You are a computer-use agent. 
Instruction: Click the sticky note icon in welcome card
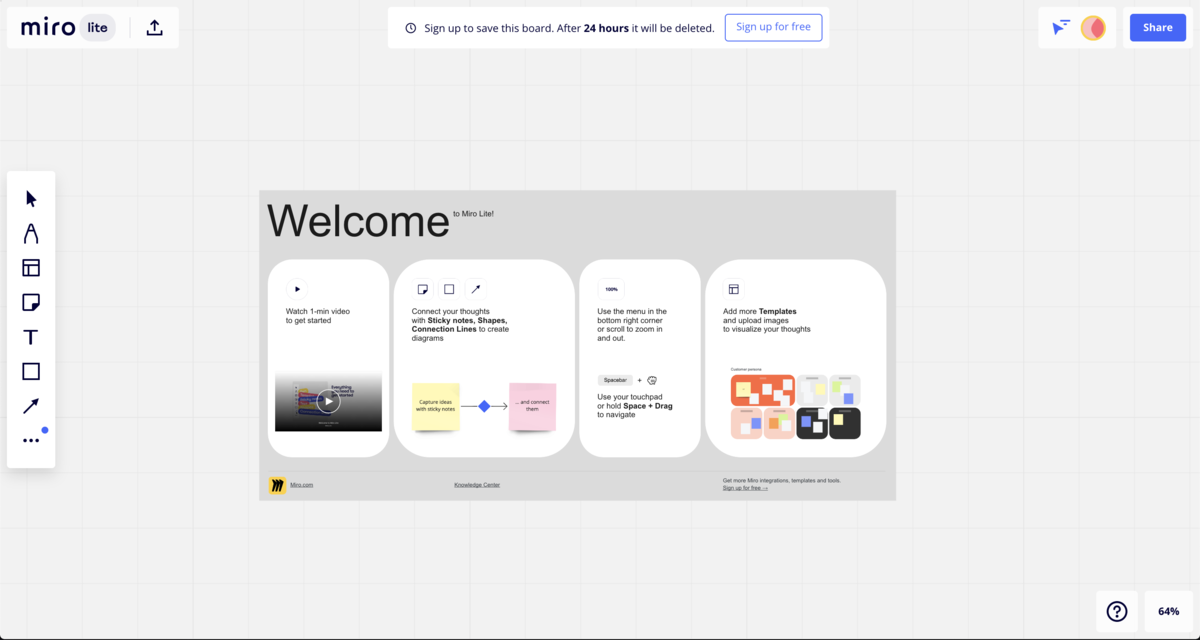click(x=423, y=289)
